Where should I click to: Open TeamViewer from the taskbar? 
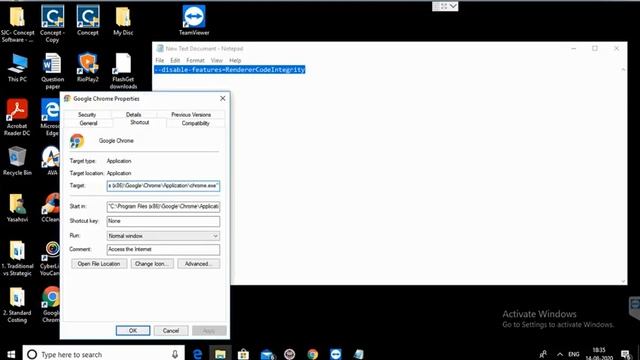pyautogui.click(x=336, y=354)
